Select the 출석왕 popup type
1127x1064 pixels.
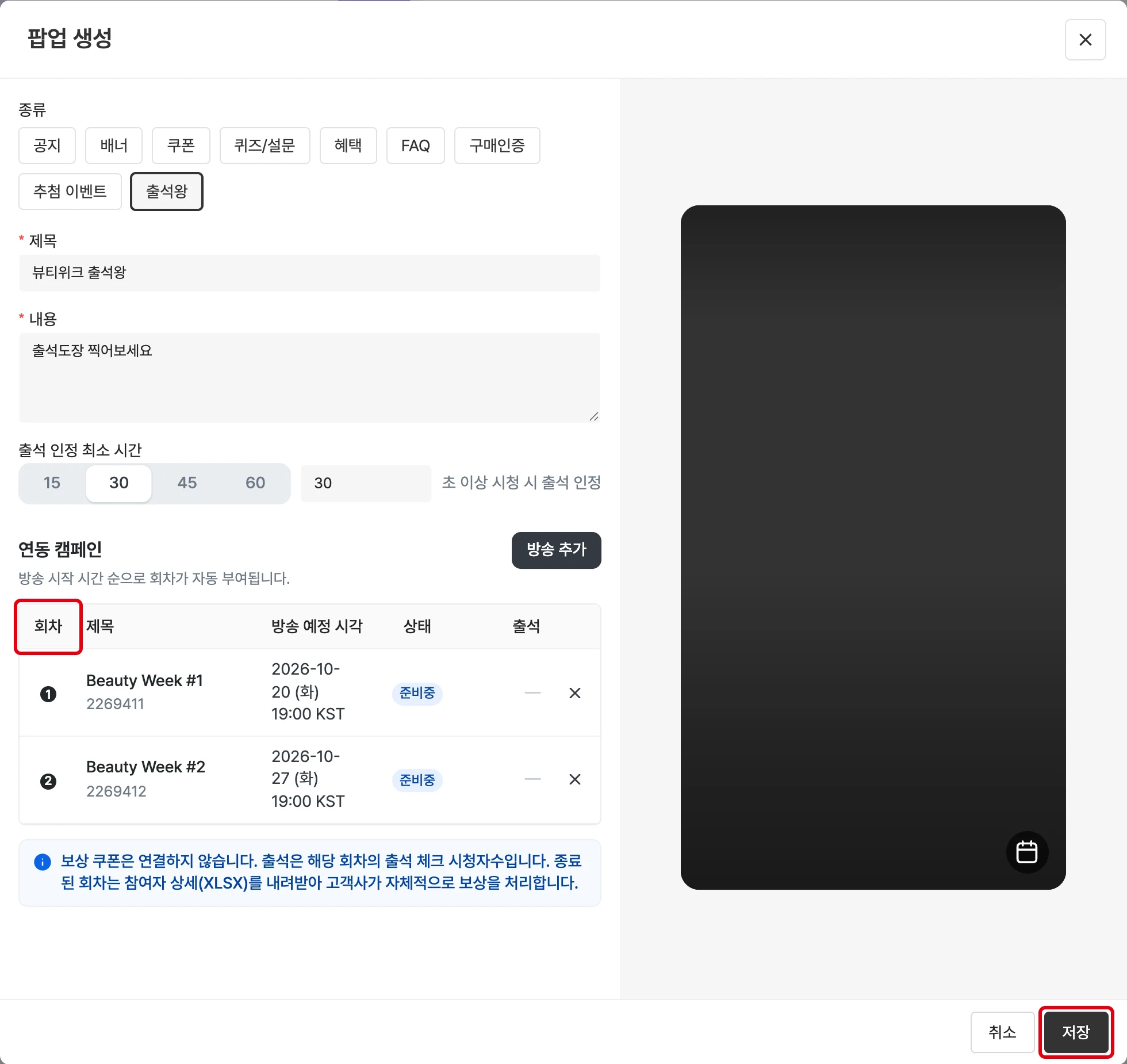click(x=167, y=192)
